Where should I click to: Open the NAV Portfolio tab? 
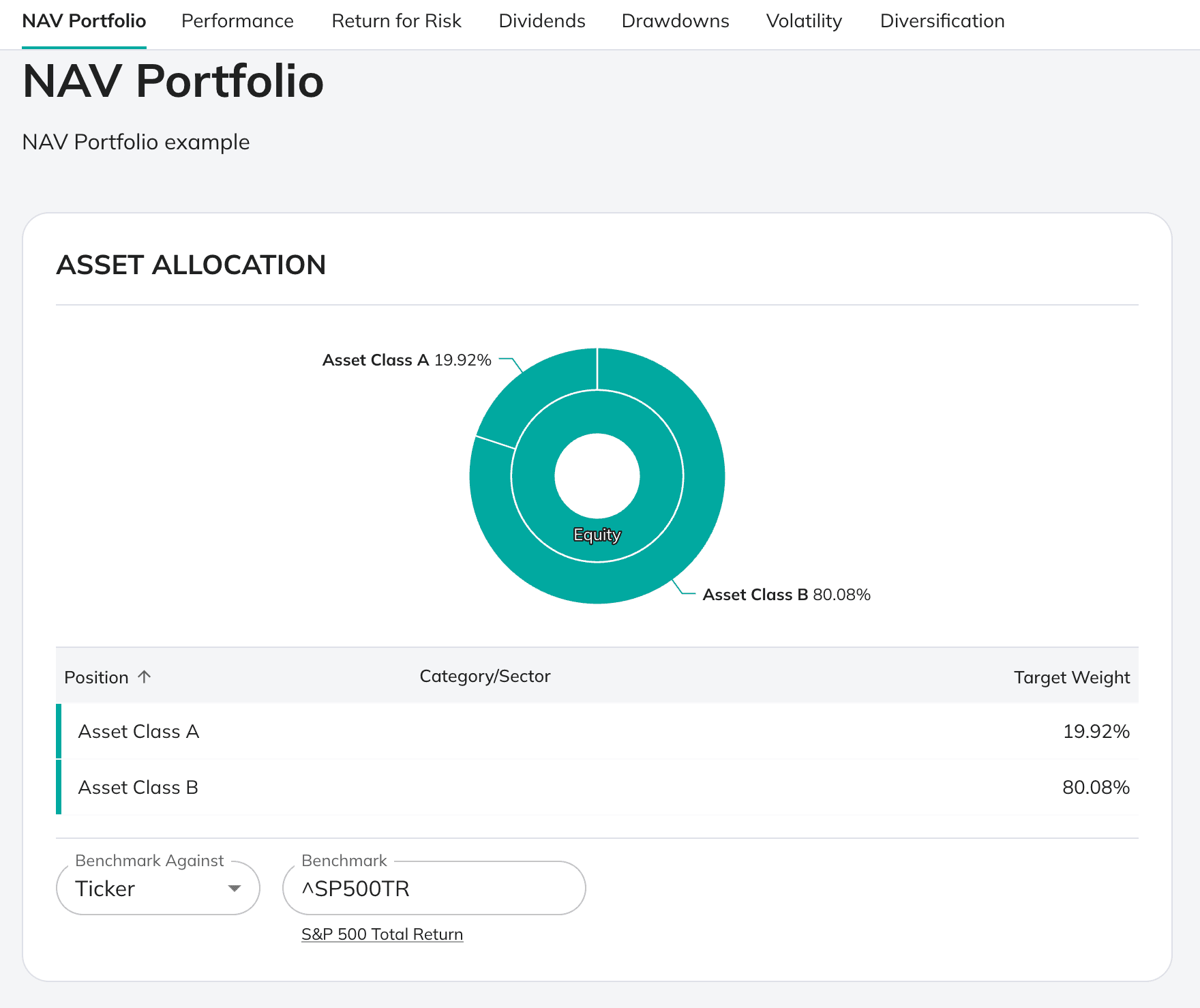click(84, 21)
